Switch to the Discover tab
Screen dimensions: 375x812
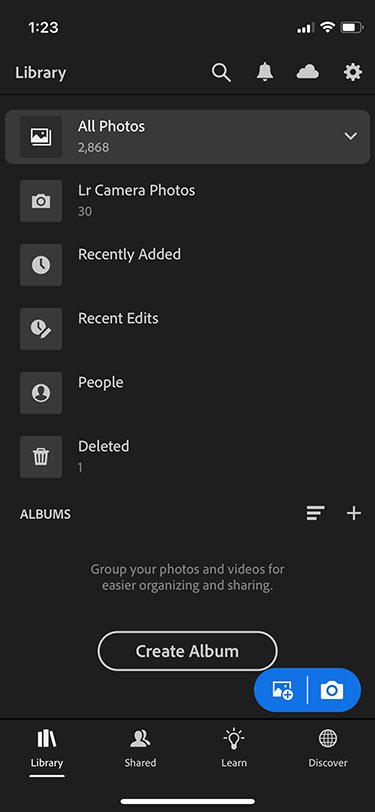tap(328, 748)
